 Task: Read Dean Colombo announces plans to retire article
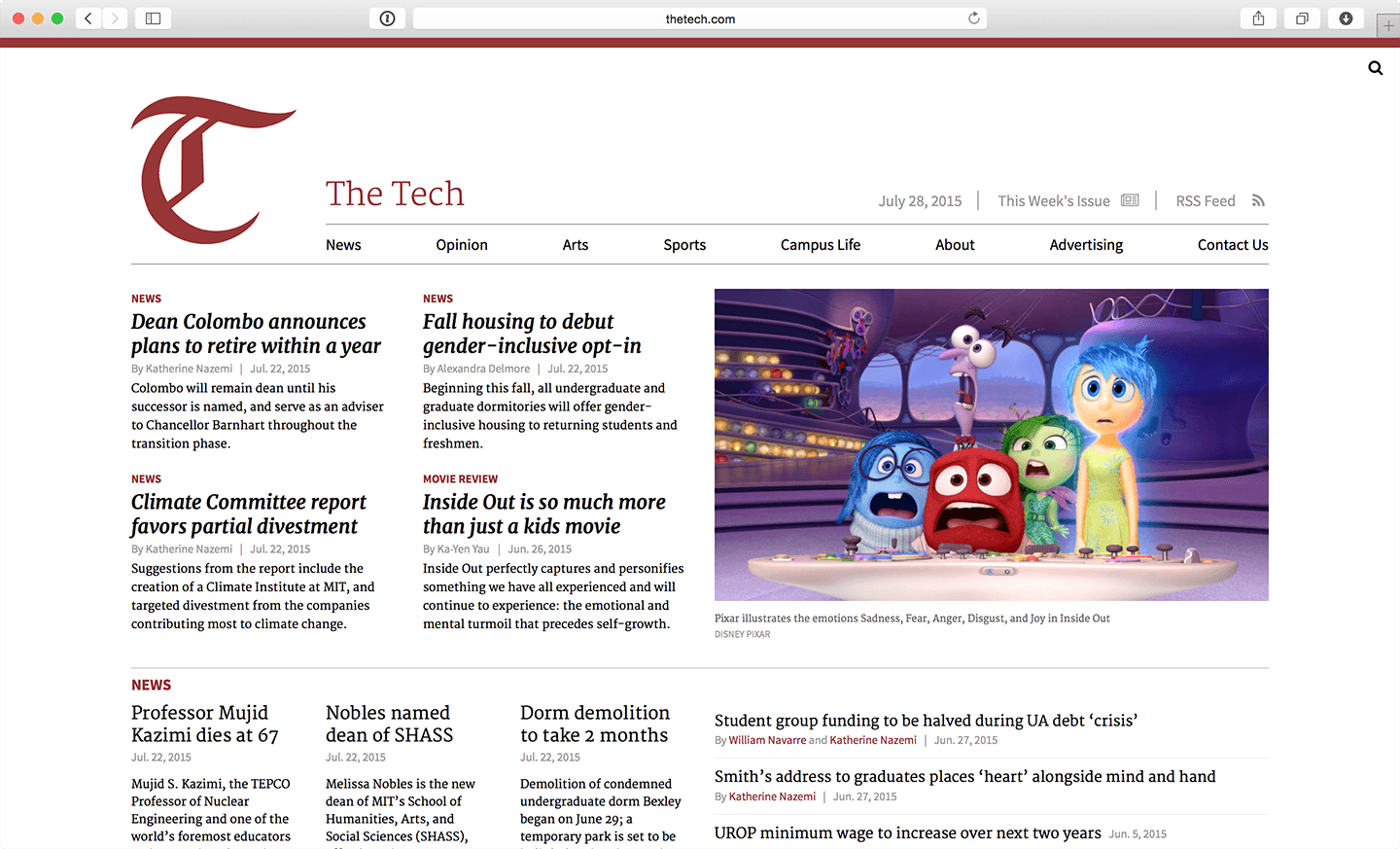(x=256, y=334)
